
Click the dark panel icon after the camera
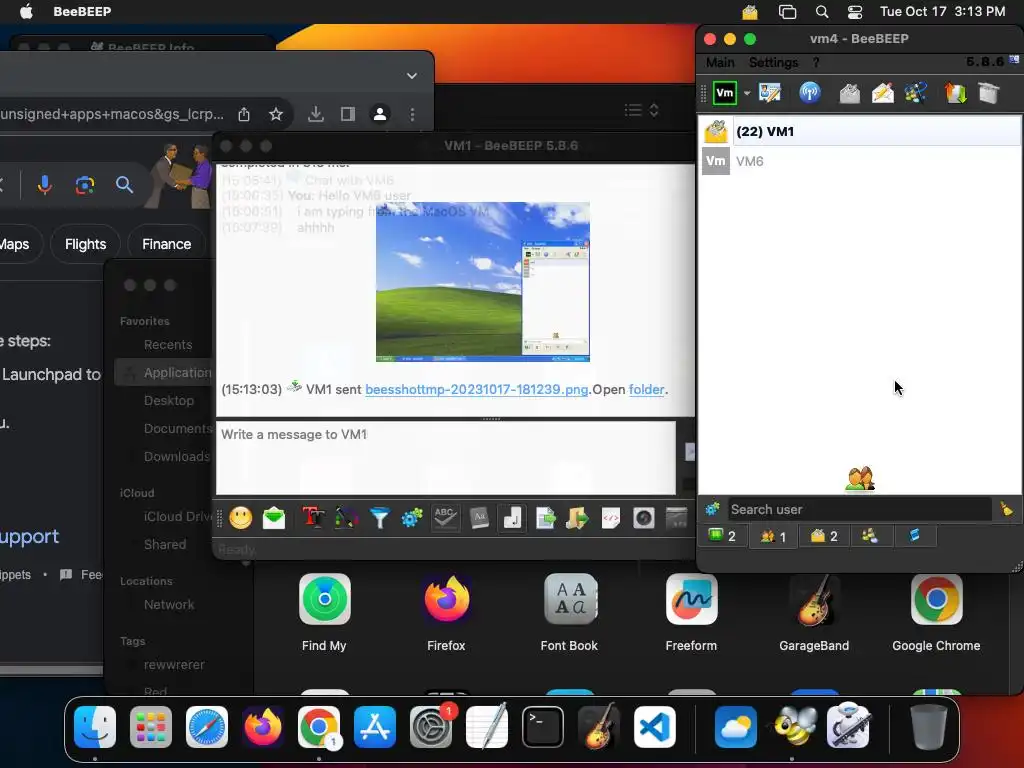pos(677,519)
